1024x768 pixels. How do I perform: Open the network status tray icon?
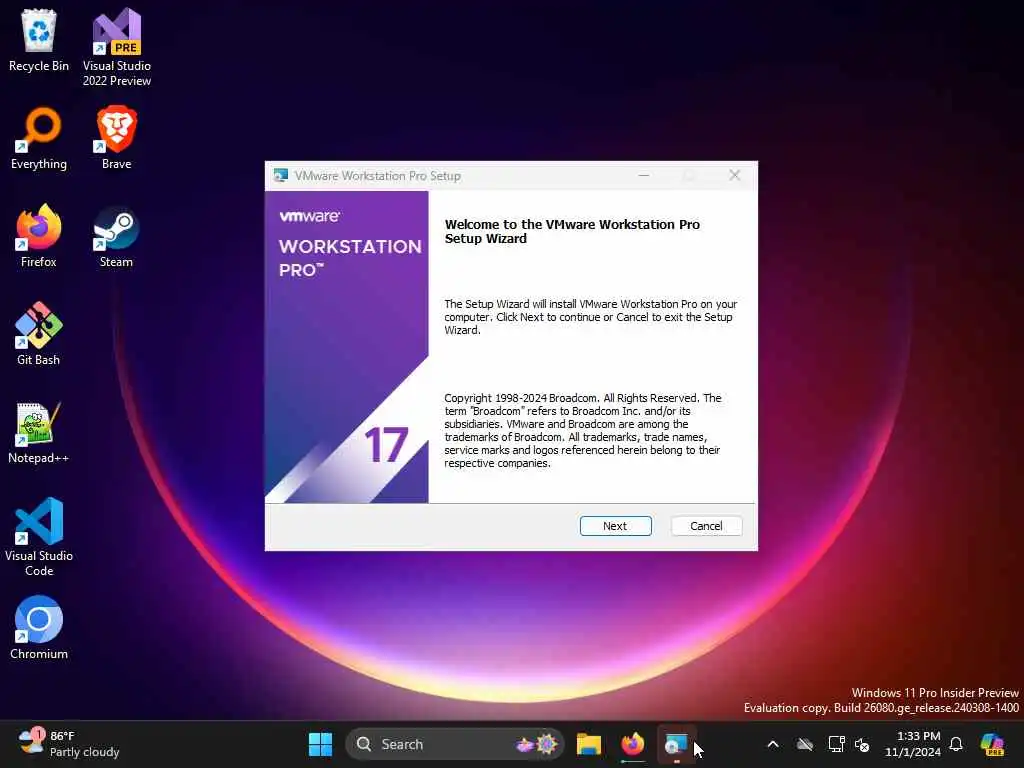coord(837,744)
